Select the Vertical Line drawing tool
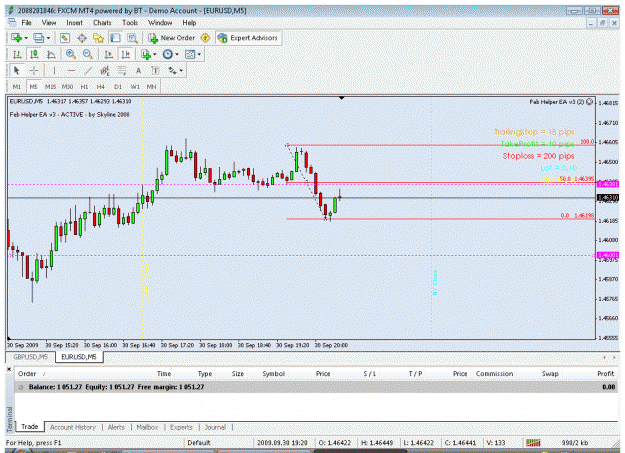 click(54, 71)
